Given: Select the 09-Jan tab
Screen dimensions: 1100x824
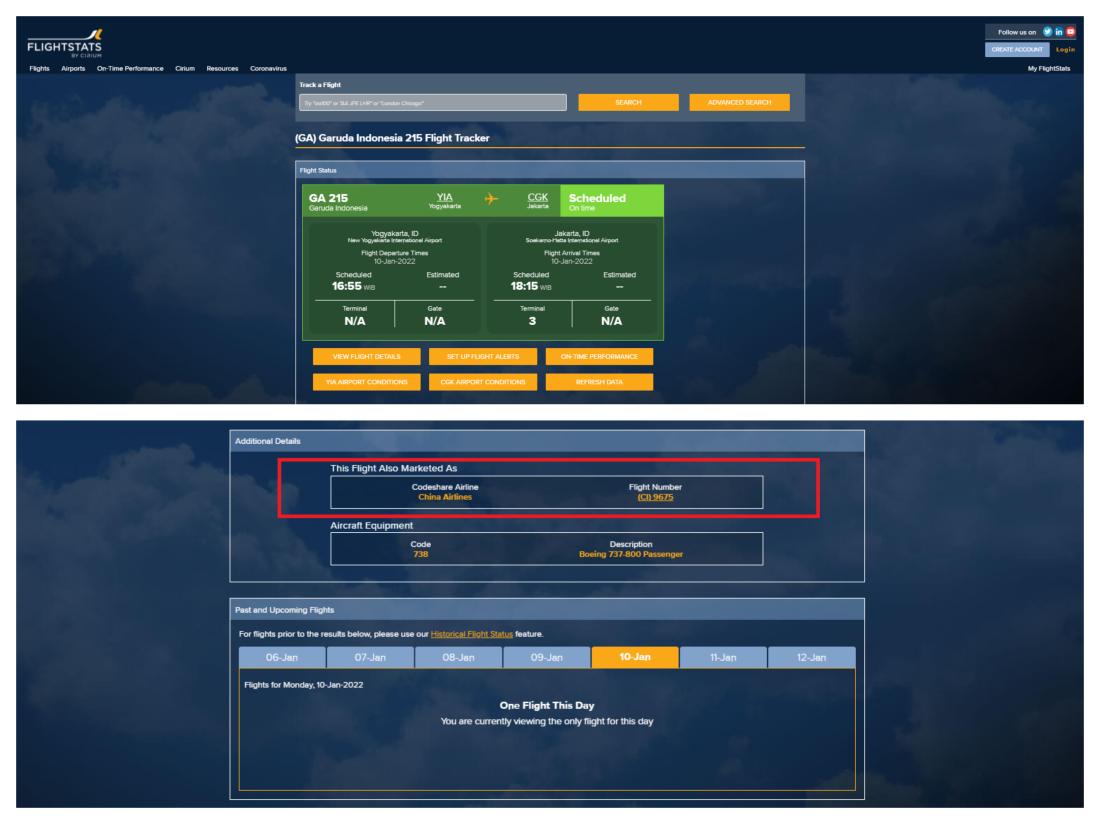Looking at the screenshot, I should click(546, 658).
